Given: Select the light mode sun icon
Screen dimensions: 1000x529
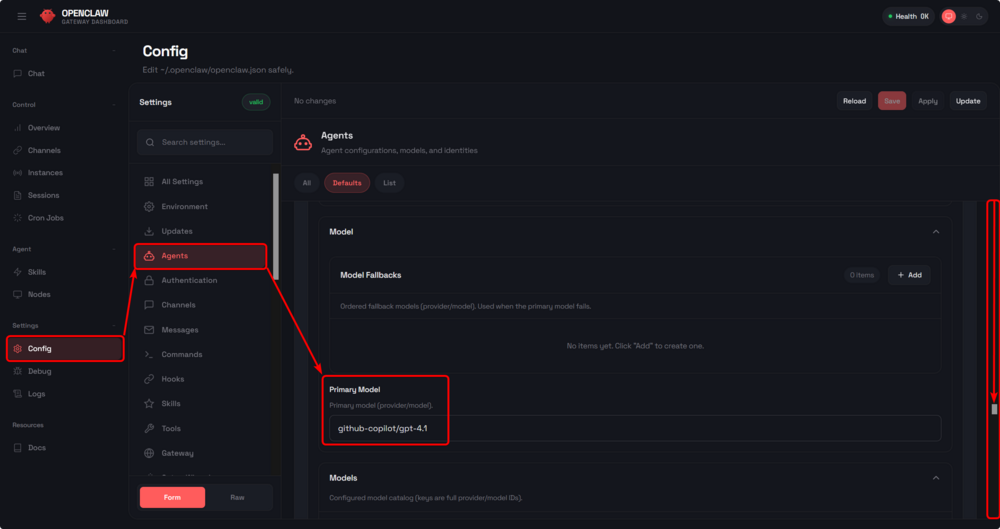Looking at the screenshot, I should 964,17.
